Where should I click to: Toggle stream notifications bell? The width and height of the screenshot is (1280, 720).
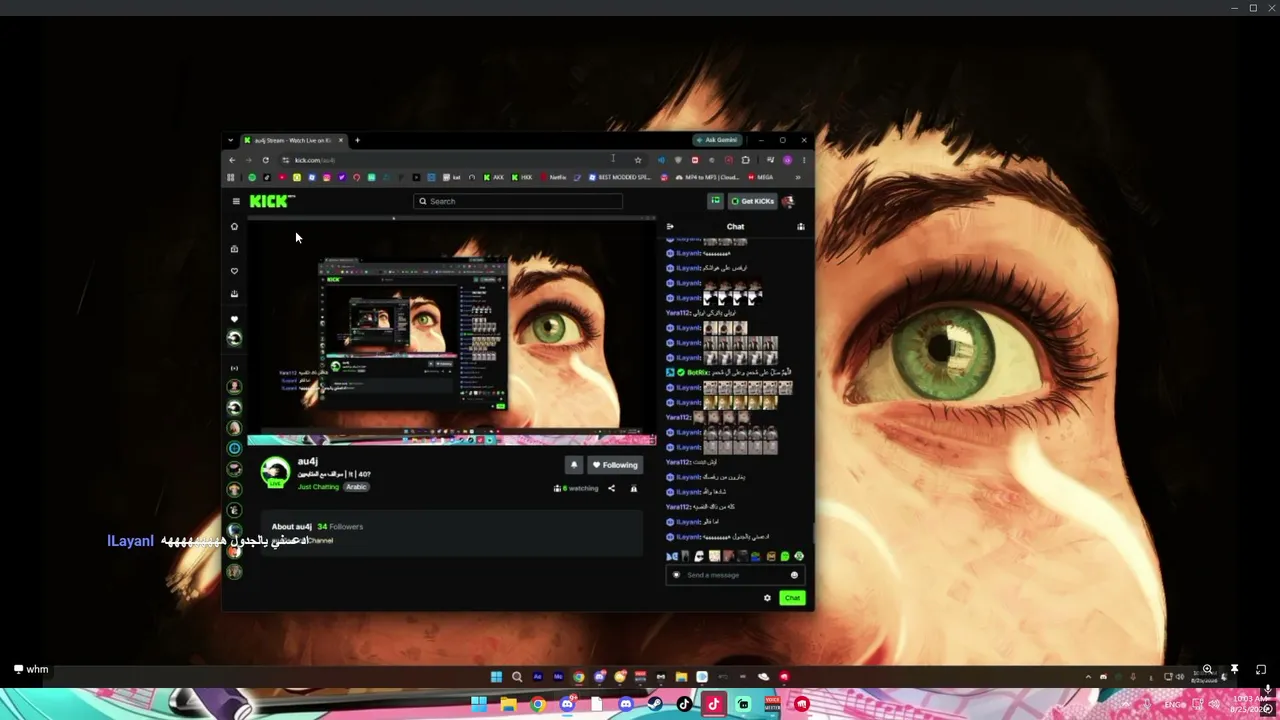(x=573, y=465)
